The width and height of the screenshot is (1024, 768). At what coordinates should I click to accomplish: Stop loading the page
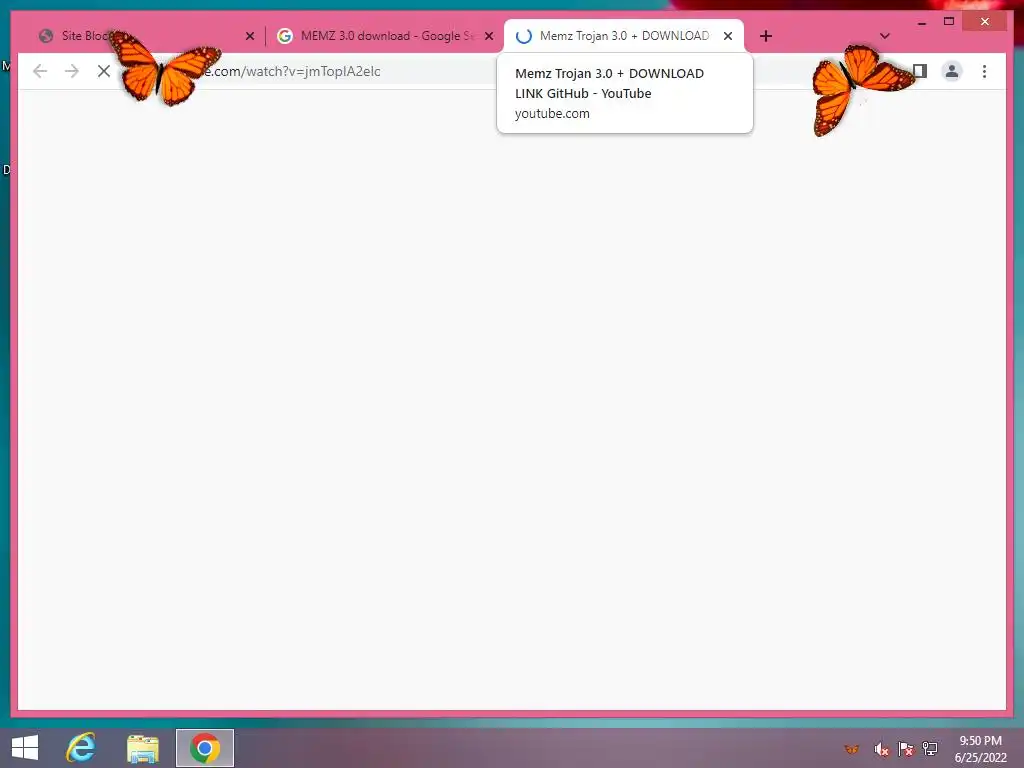(x=104, y=71)
